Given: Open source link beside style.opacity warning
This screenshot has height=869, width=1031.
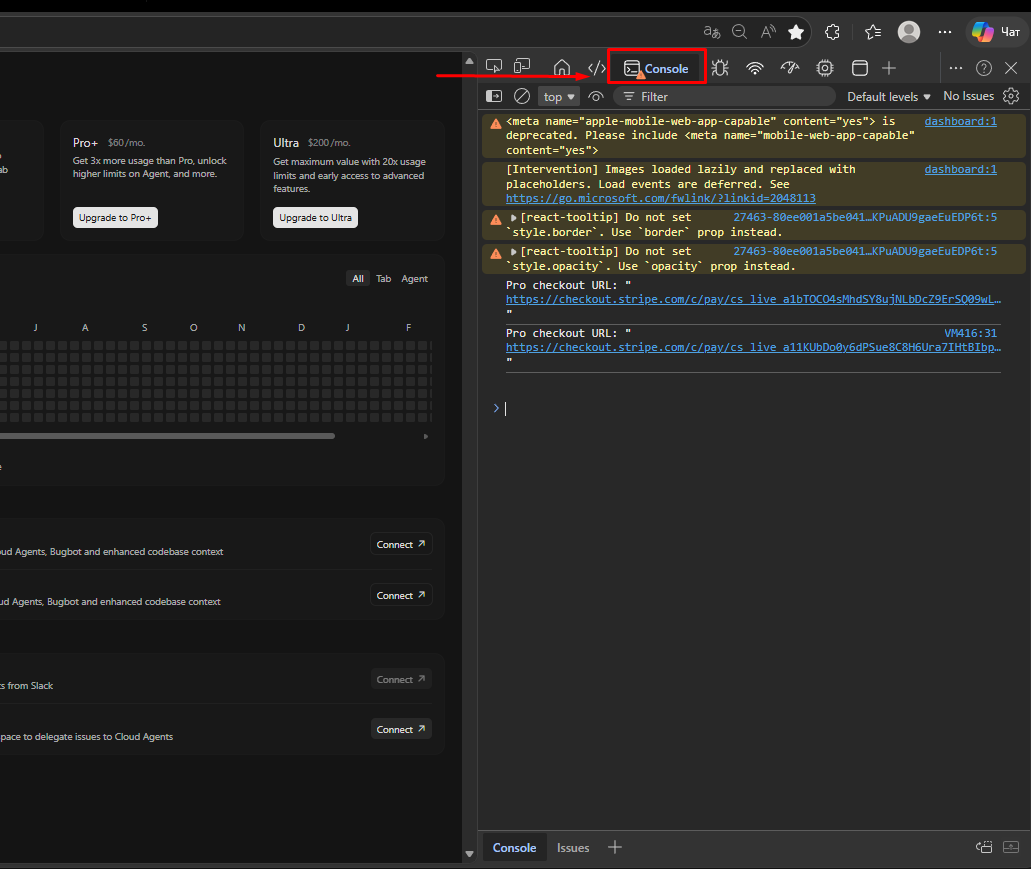Looking at the screenshot, I should click(x=865, y=251).
